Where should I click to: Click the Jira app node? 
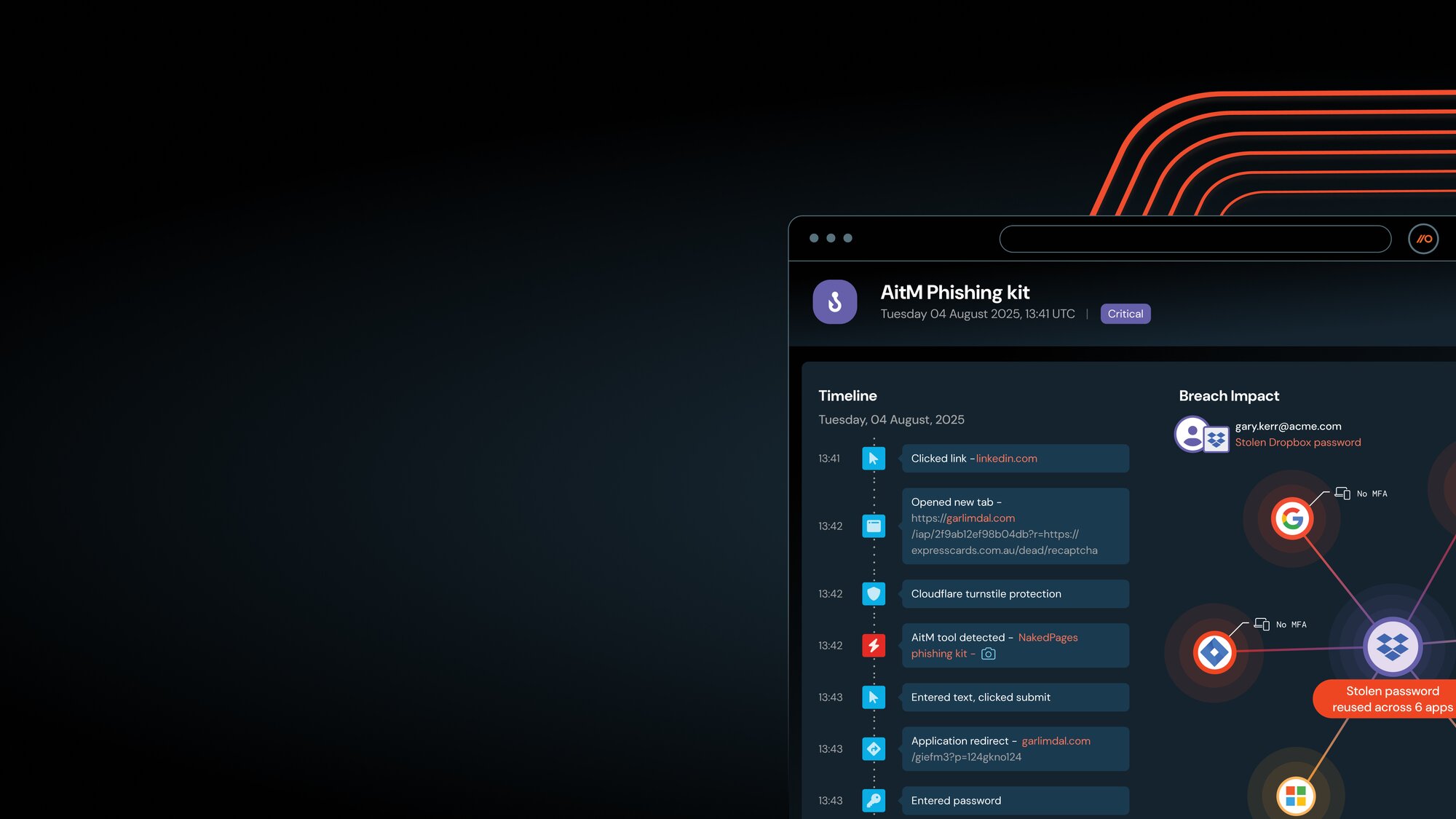pos(1214,652)
